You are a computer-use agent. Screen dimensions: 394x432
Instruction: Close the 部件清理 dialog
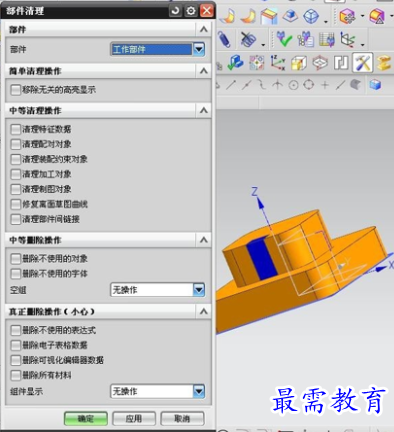[207, 11]
